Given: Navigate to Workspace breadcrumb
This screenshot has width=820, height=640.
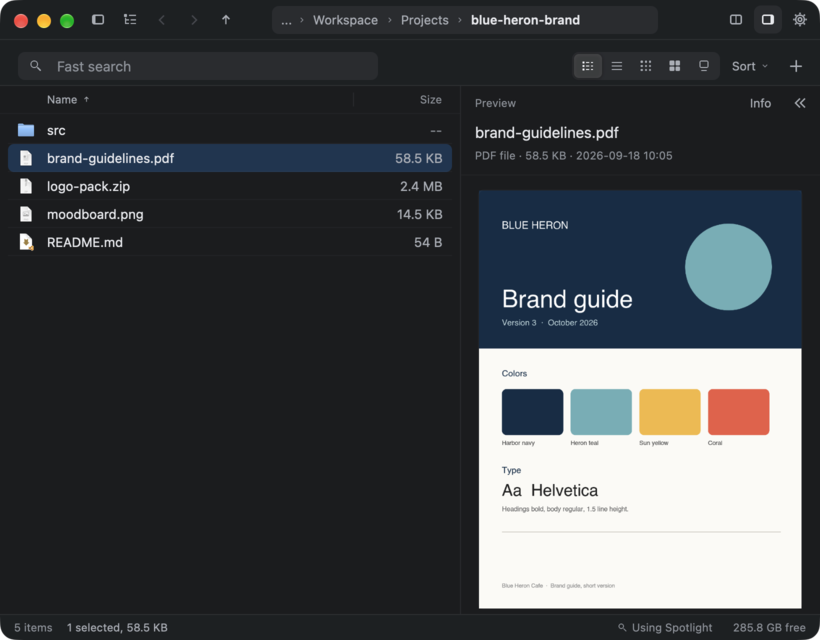Looking at the screenshot, I should (x=345, y=20).
